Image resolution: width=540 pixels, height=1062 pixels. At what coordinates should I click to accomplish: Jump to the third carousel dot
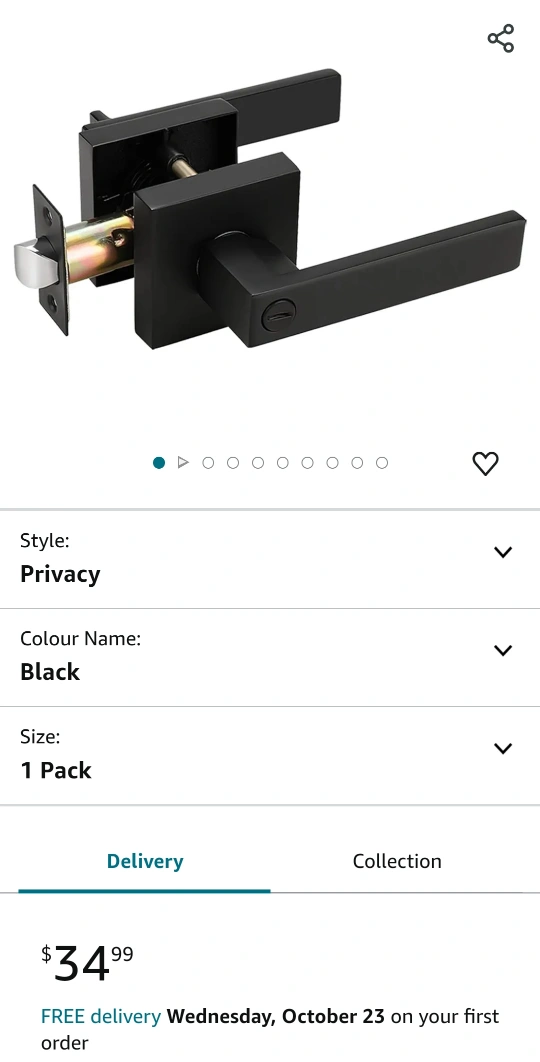208,463
